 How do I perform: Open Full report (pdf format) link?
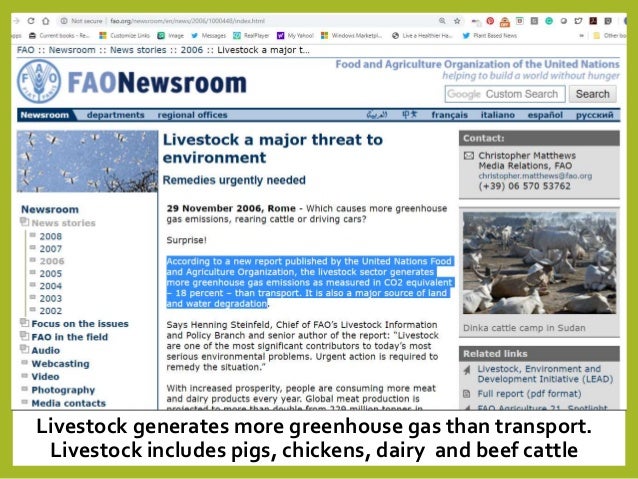tap(529, 394)
